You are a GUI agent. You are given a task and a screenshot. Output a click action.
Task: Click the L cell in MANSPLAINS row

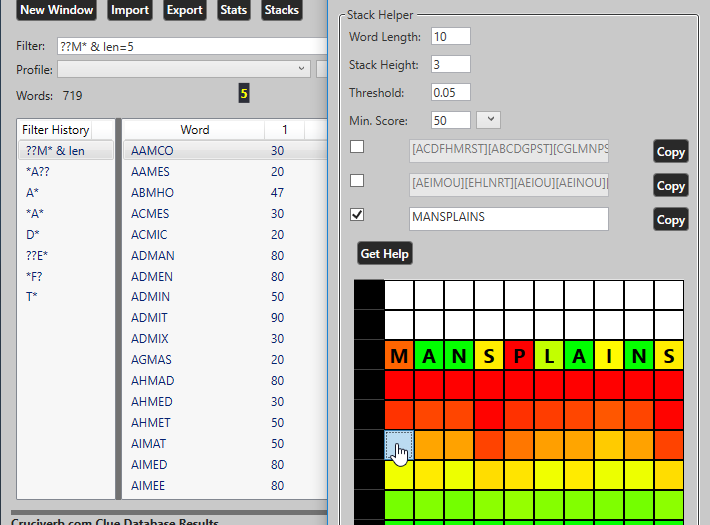[x=549, y=356]
